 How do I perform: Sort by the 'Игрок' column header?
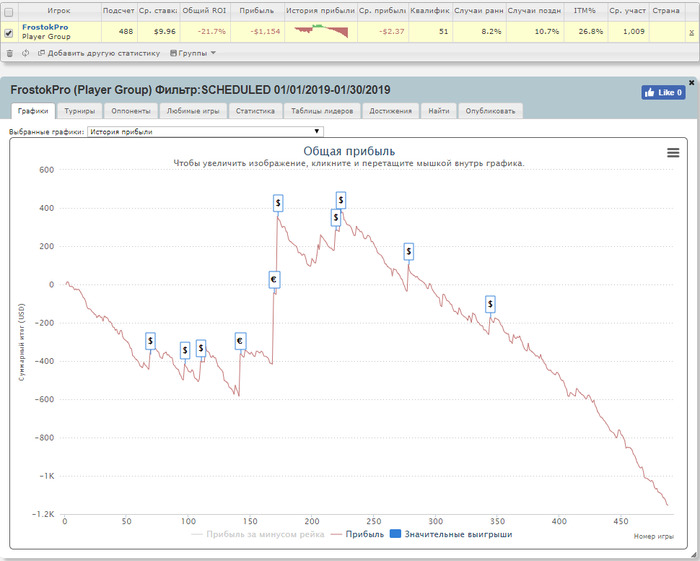tap(59, 11)
